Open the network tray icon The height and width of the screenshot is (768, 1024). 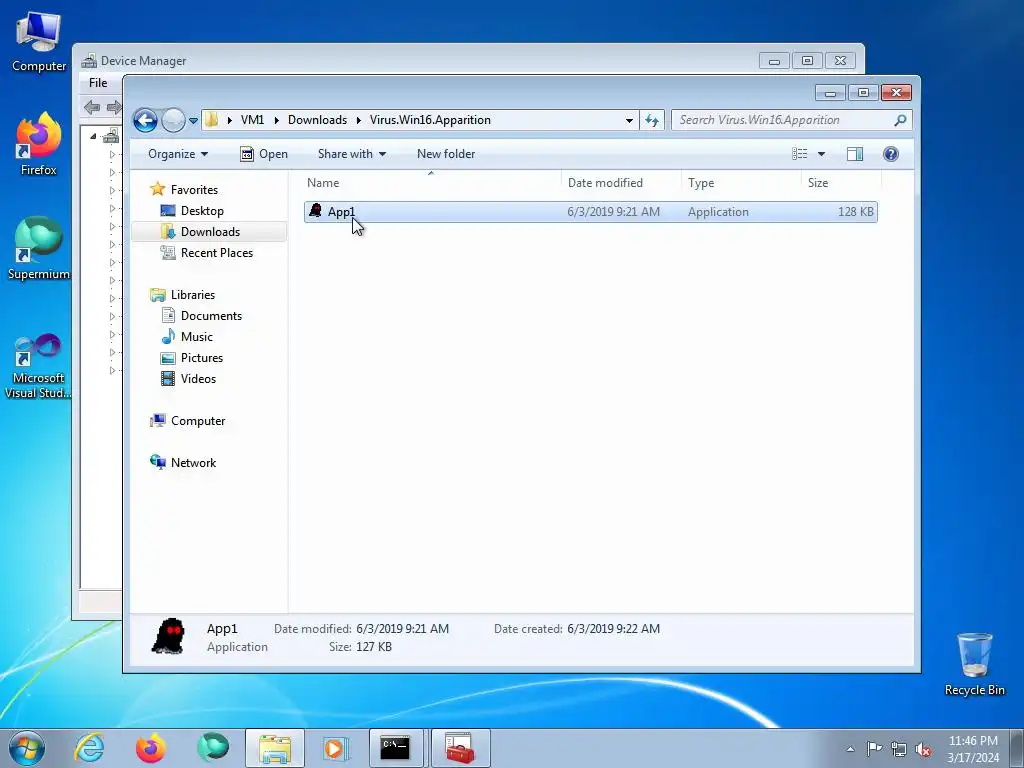click(899, 749)
